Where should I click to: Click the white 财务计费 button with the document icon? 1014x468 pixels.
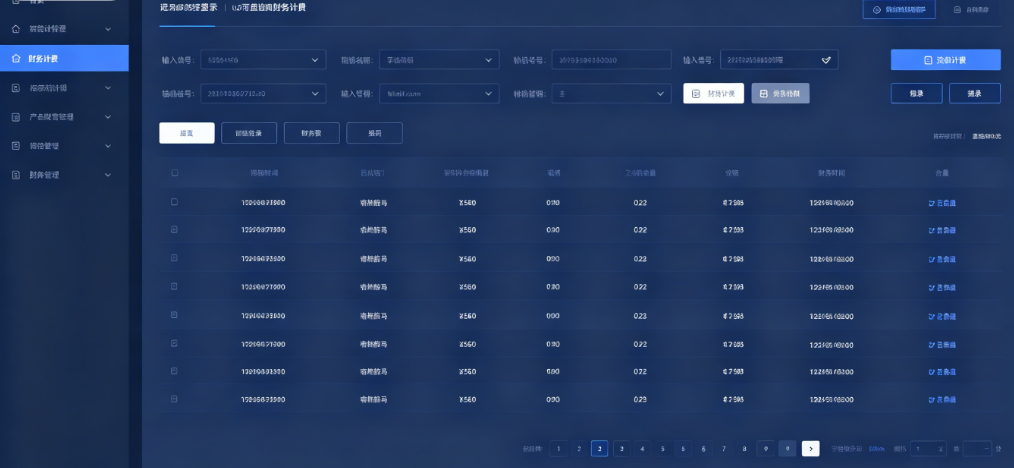[713, 94]
